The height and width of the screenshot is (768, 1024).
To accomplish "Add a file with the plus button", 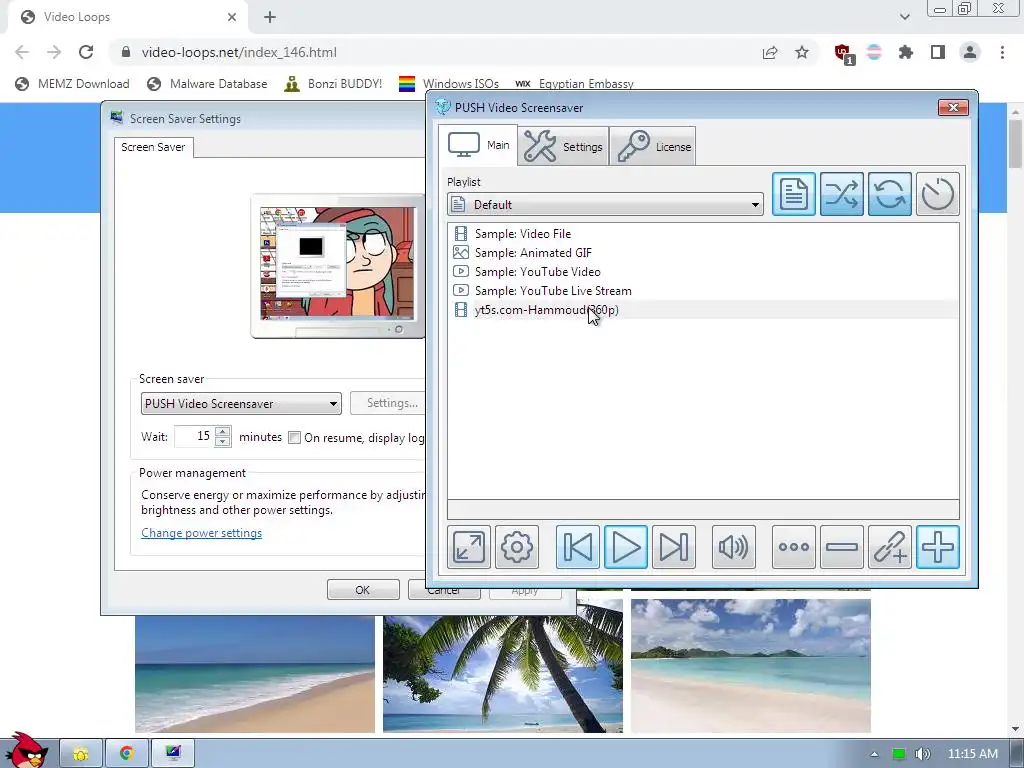I will click(938, 547).
